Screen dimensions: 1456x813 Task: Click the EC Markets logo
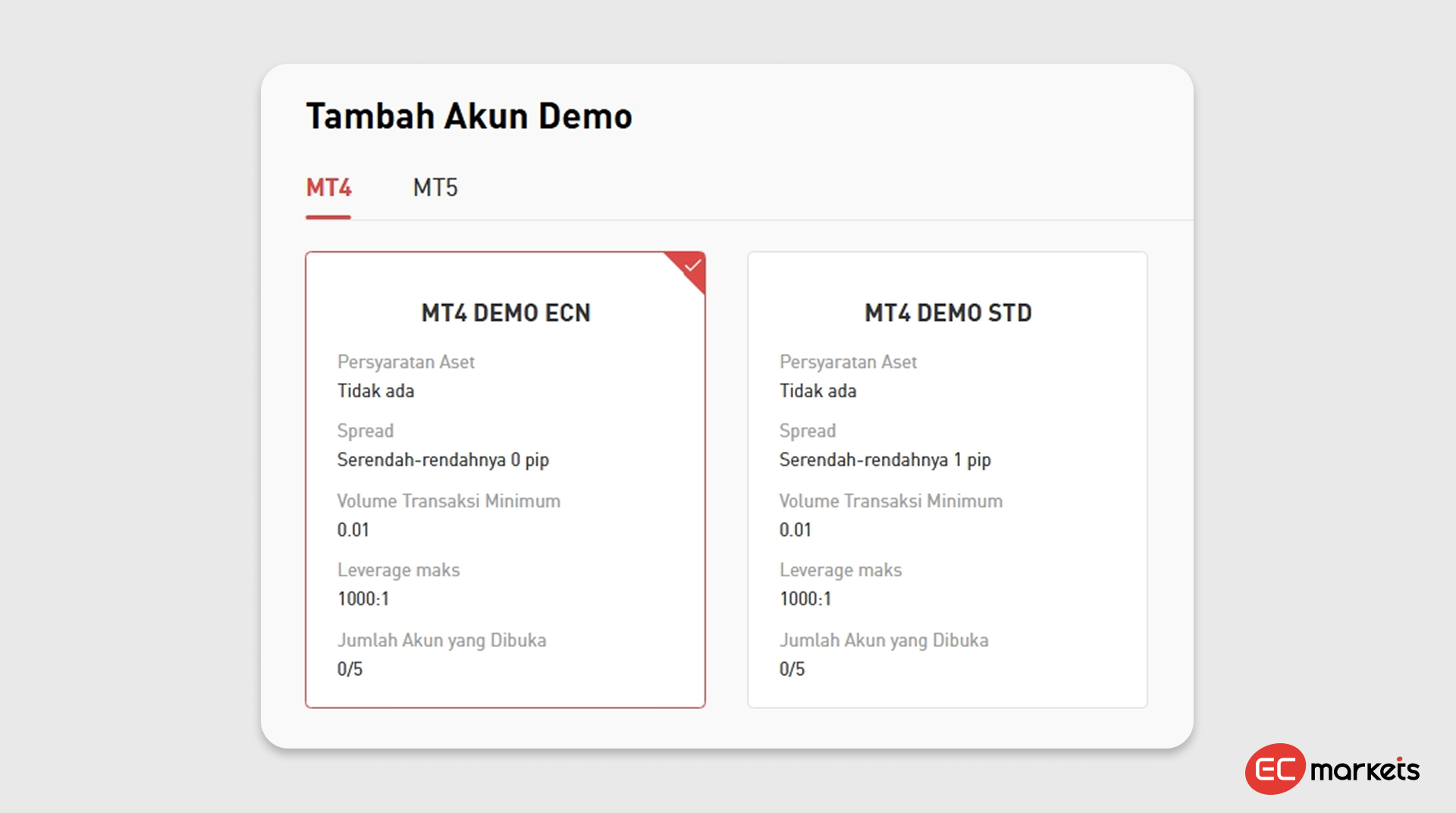pos(1332,769)
